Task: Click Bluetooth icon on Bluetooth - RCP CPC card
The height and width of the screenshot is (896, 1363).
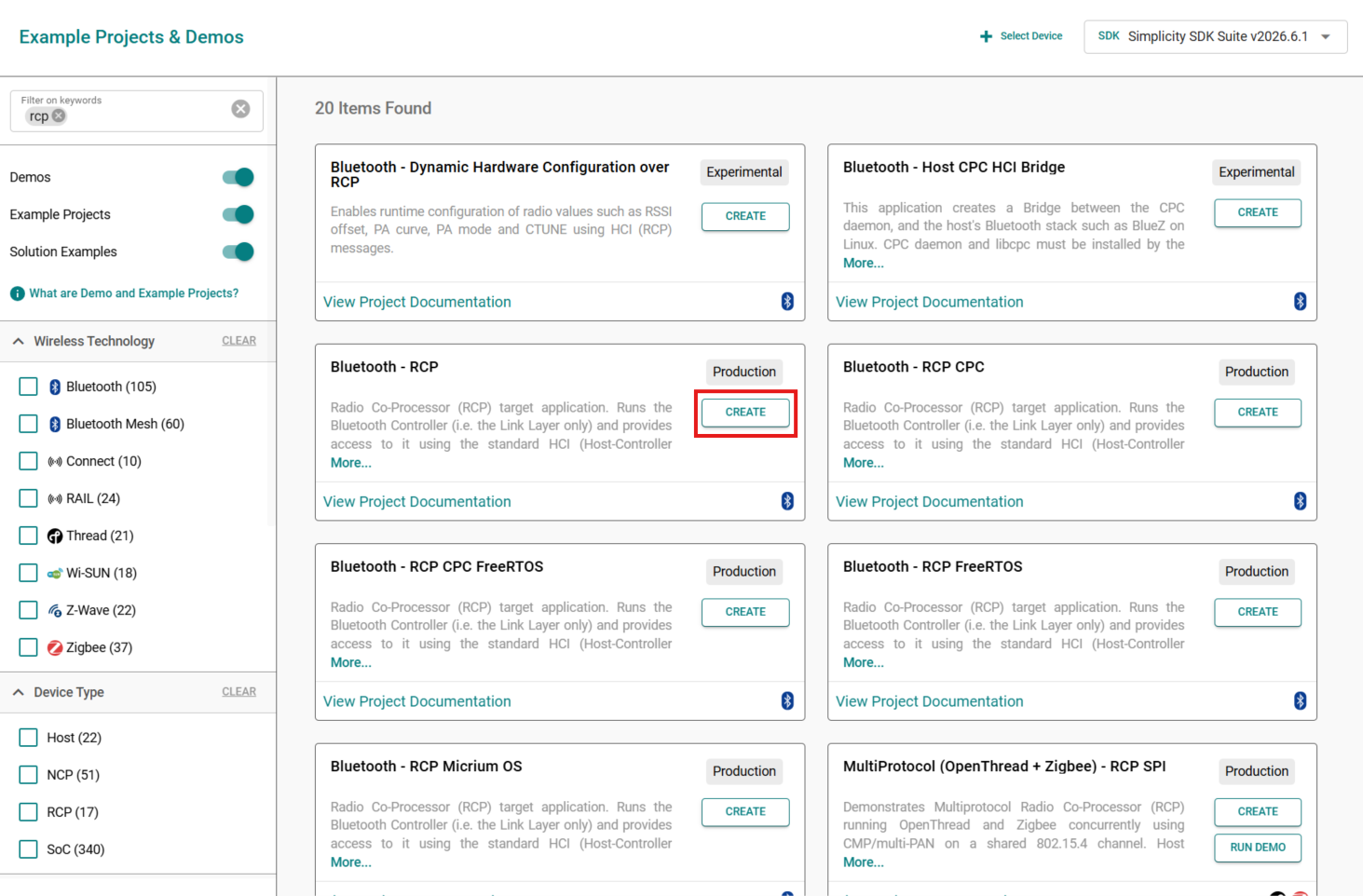Action: click(1300, 501)
